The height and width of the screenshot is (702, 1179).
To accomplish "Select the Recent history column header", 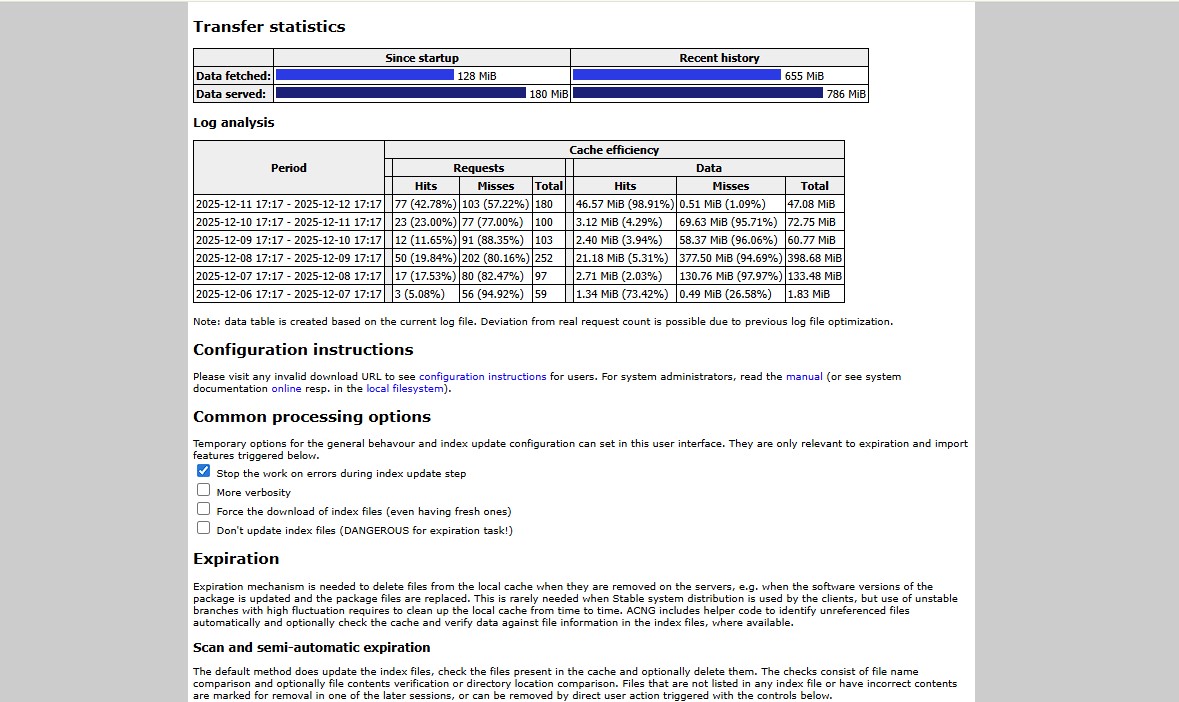I will tap(719, 58).
